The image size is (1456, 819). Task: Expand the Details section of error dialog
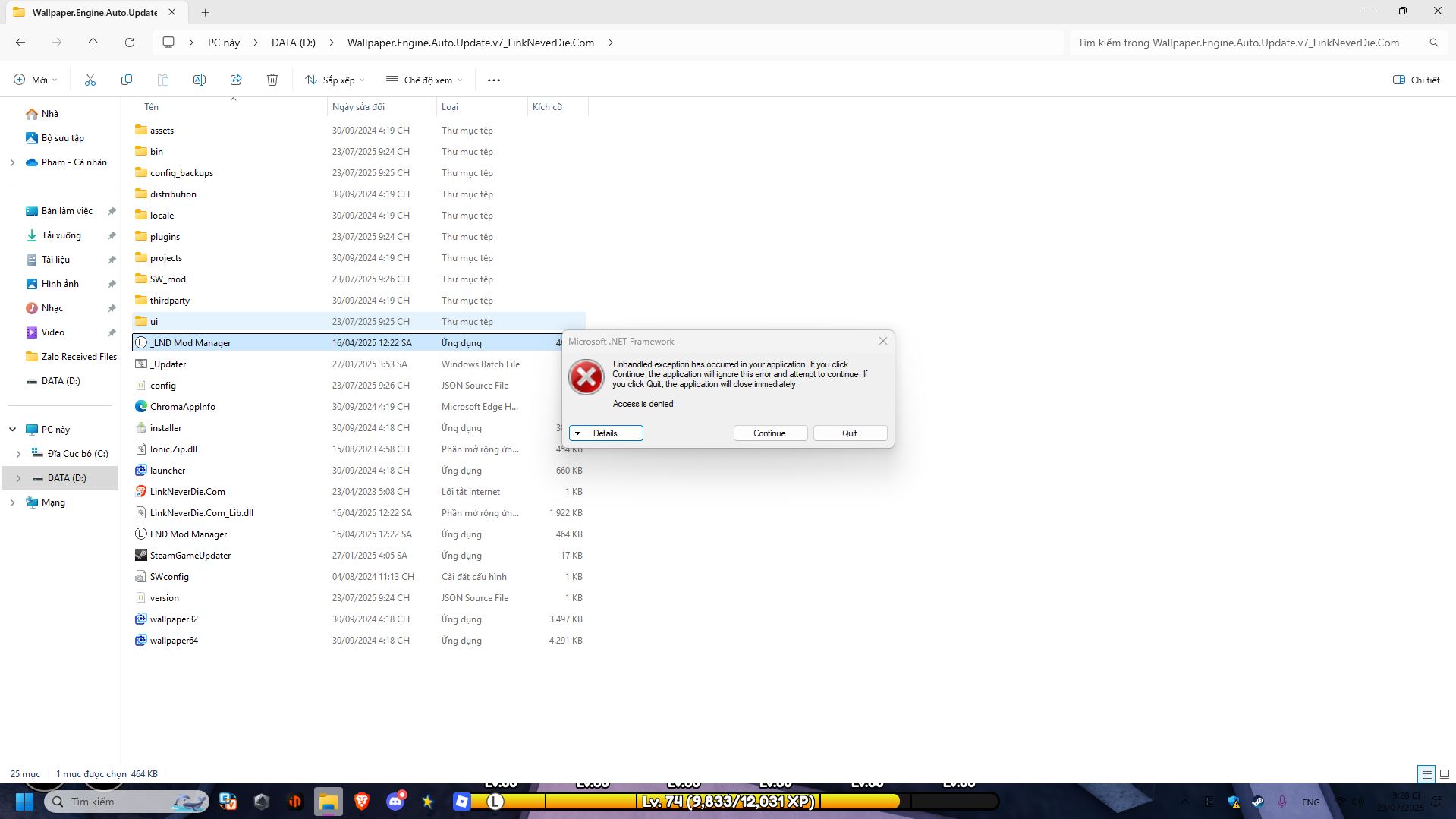tap(605, 433)
